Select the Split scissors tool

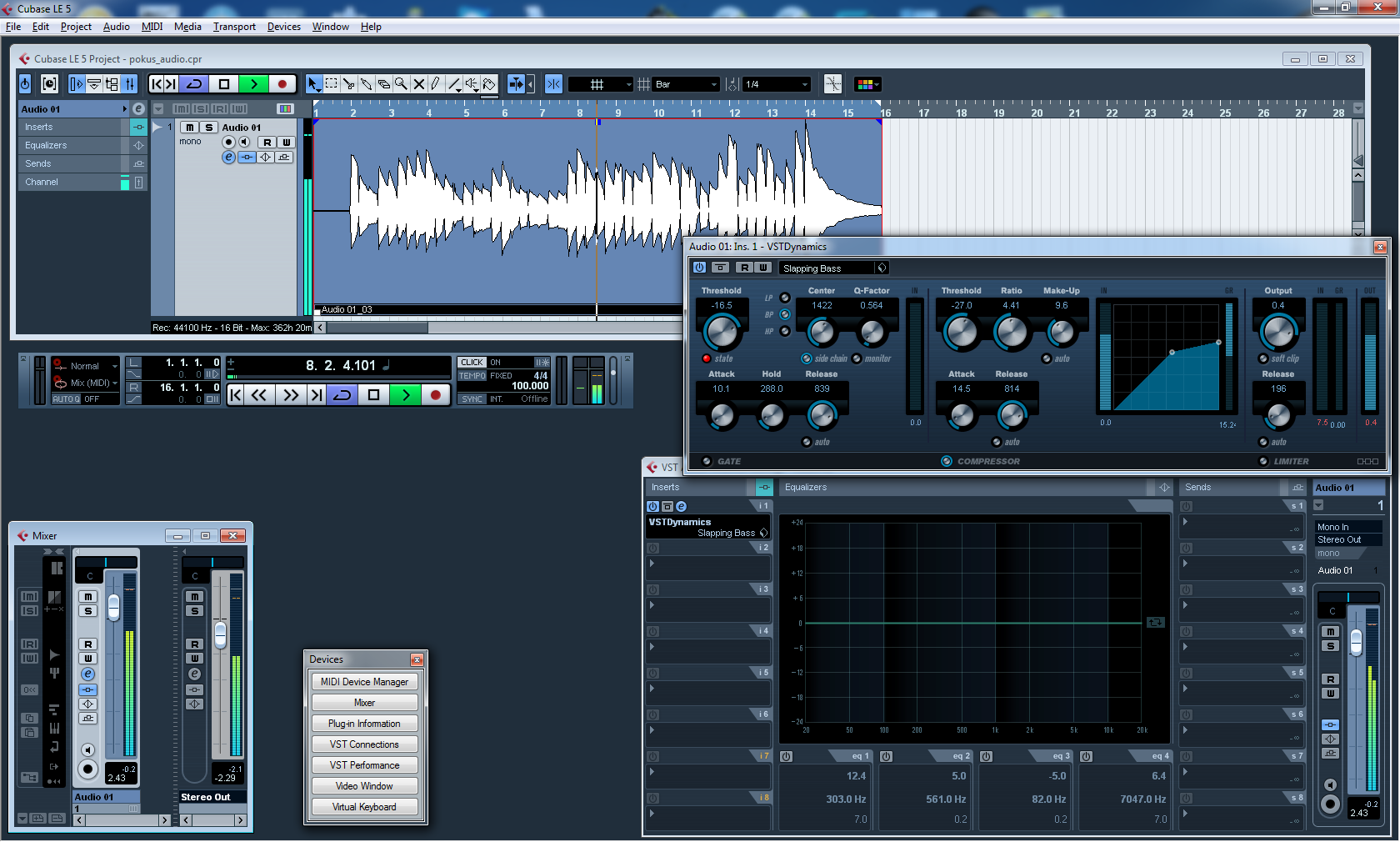click(x=348, y=84)
